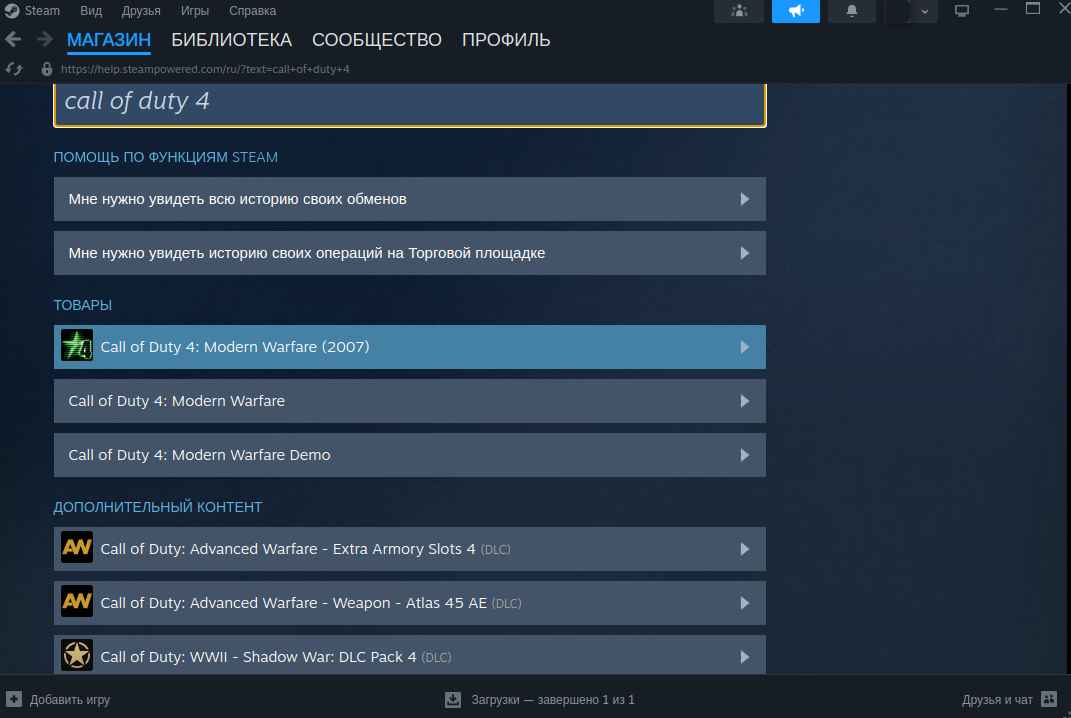Click arrow on Modern Warfare Demo row

[x=745, y=455]
